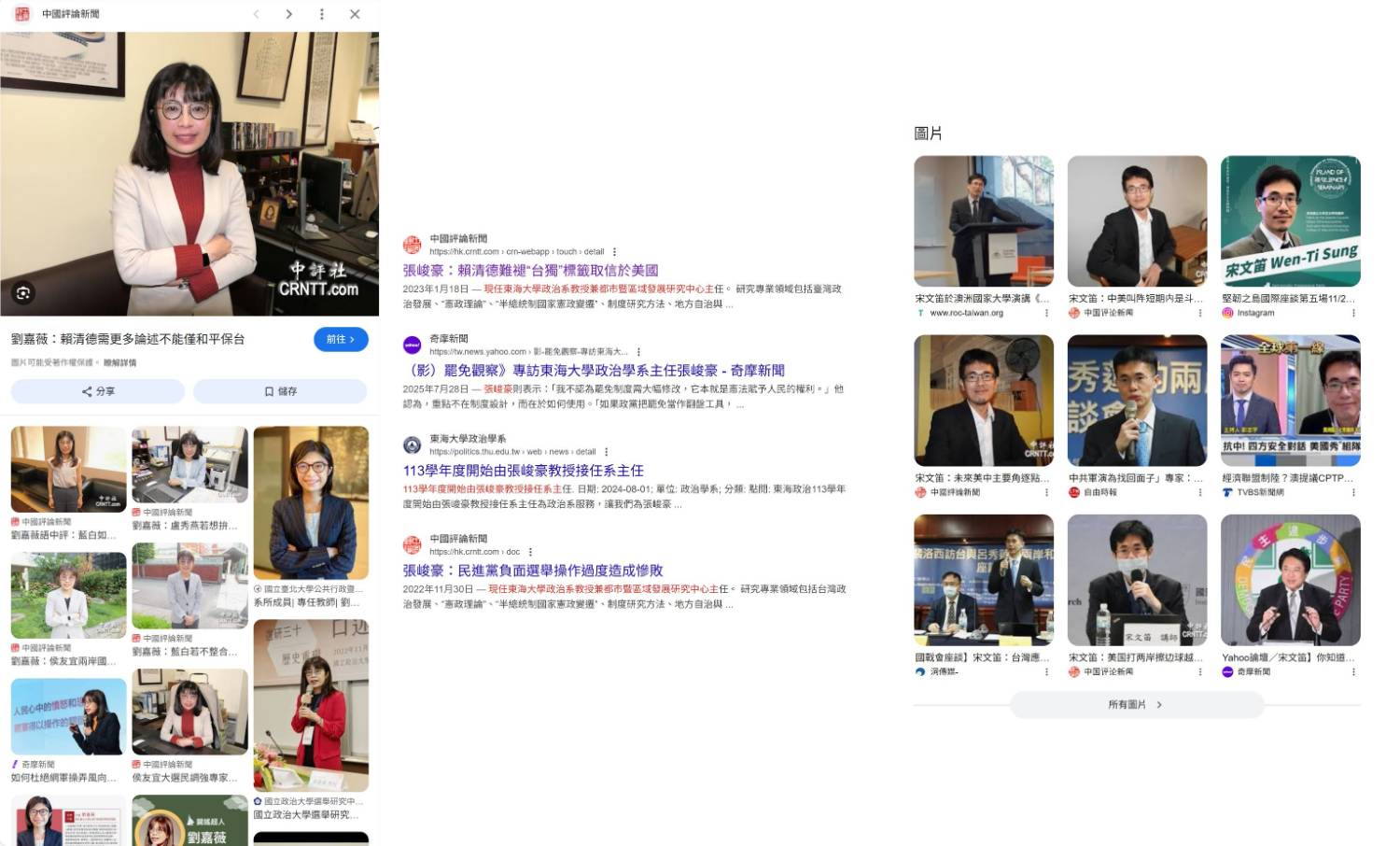Screen dimensions: 1400x846
Task: Open main photo of 劉嘉薇 in office
Action: click(189, 174)
